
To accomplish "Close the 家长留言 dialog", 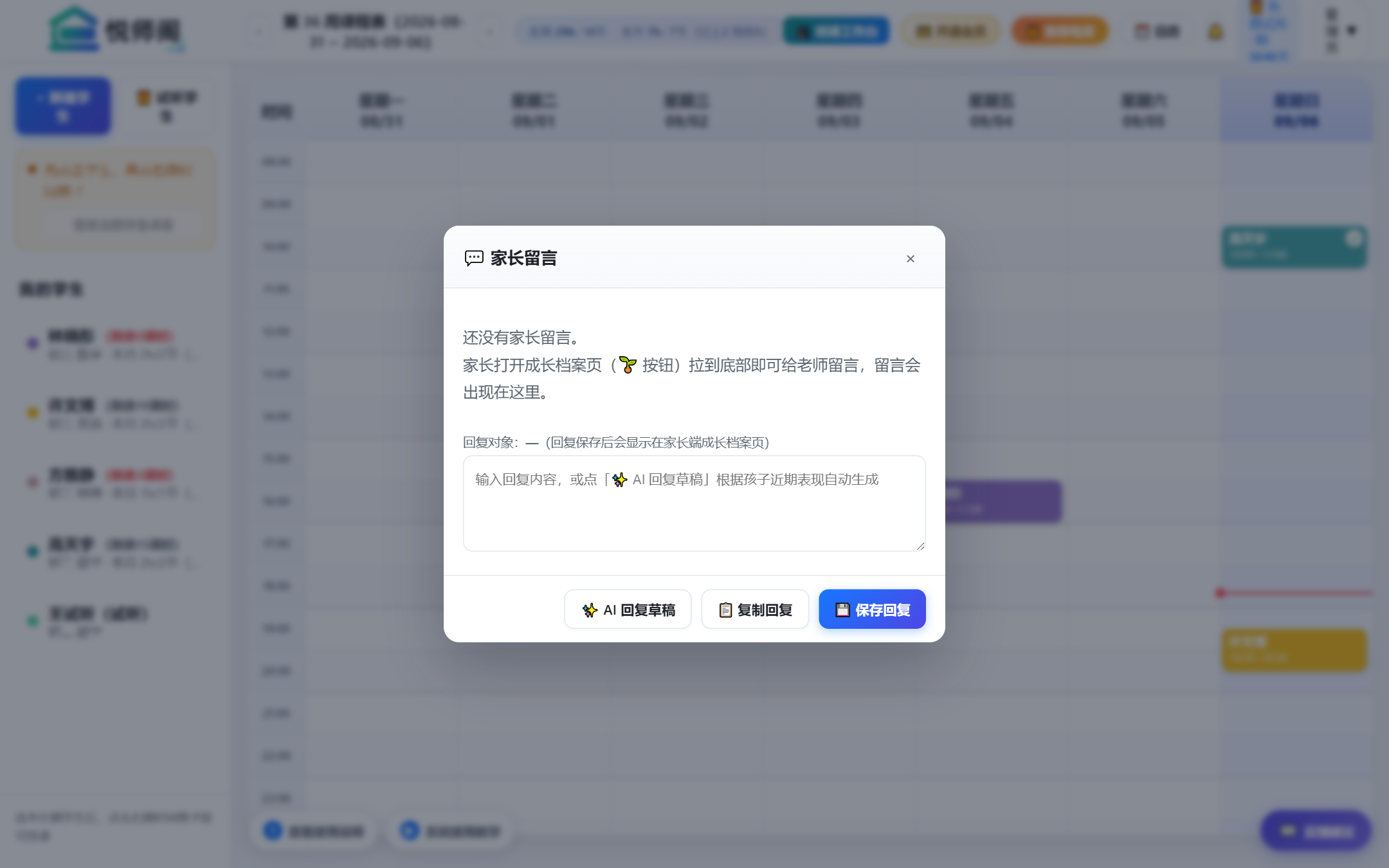I will (910, 258).
